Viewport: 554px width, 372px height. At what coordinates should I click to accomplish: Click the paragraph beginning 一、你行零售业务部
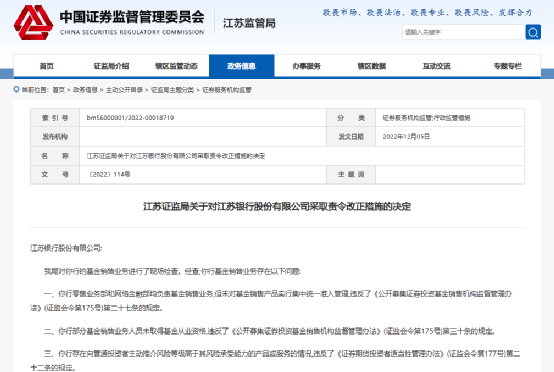click(x=271, y=301)
